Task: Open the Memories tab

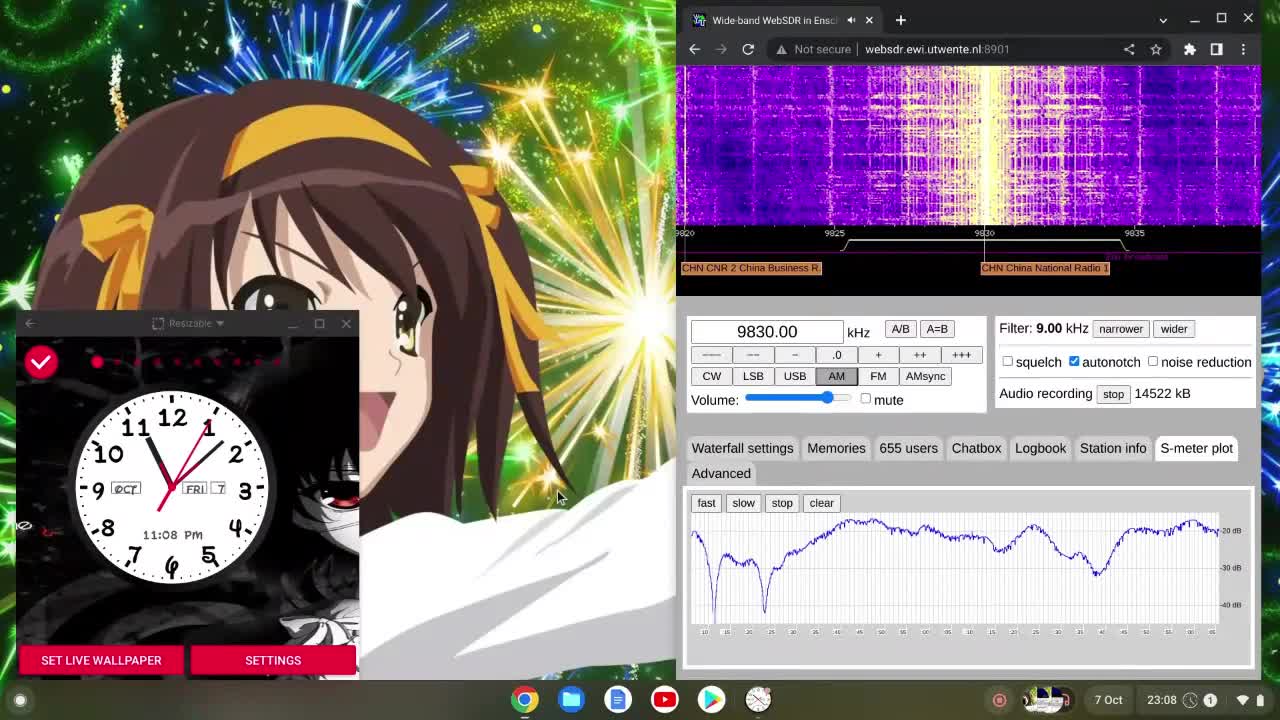Action: (x=836, y=448)
